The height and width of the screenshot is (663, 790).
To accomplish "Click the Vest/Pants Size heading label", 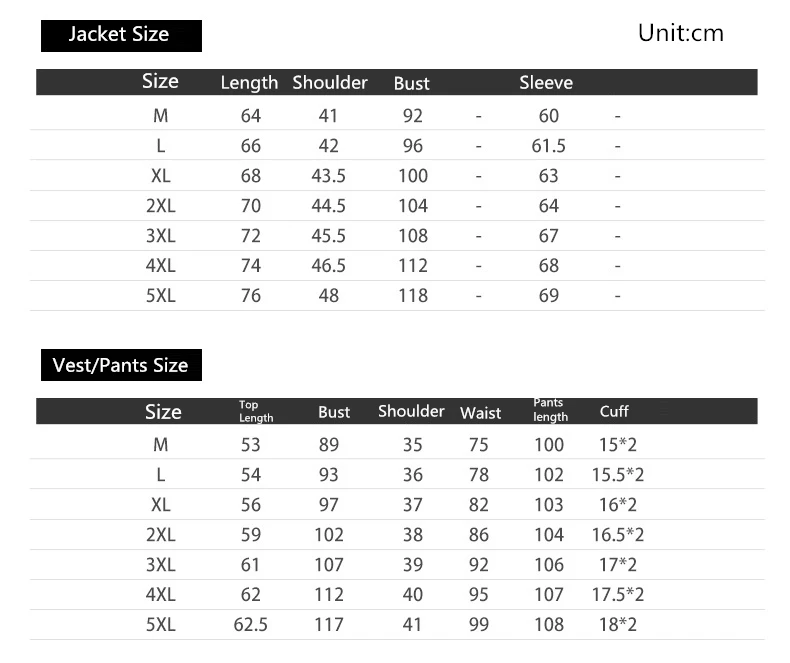I will point(121,365).
